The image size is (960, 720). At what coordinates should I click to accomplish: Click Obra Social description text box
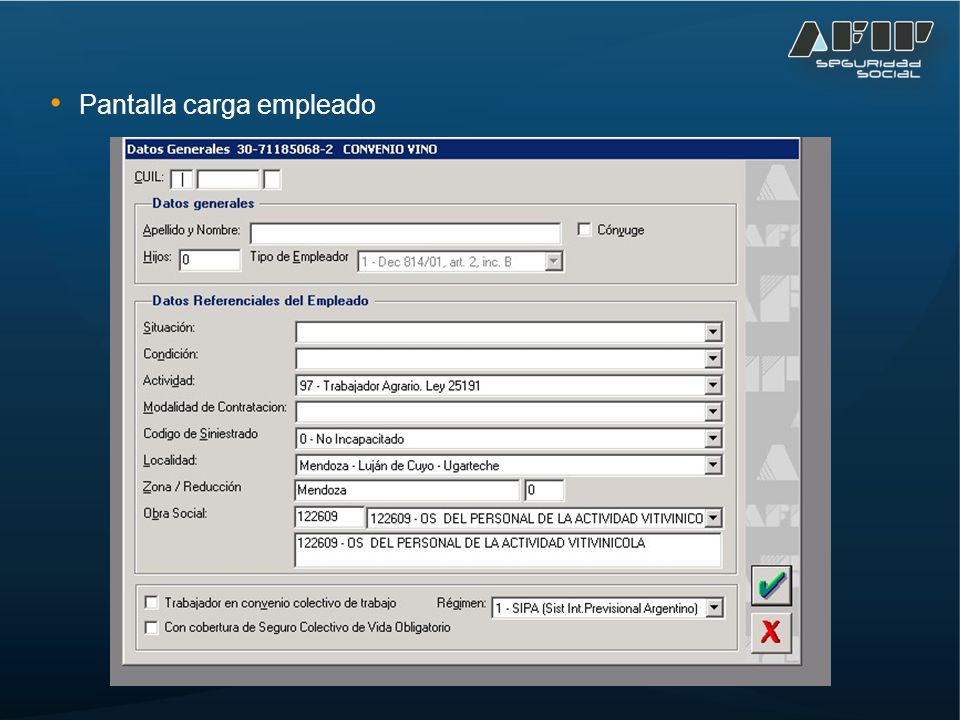[x=508, y=550]
